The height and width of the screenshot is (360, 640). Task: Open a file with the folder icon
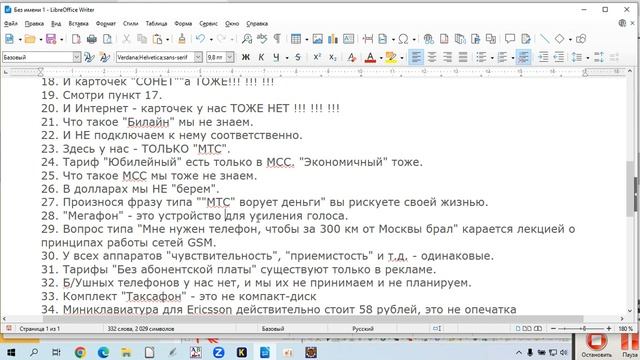point(30,39)
